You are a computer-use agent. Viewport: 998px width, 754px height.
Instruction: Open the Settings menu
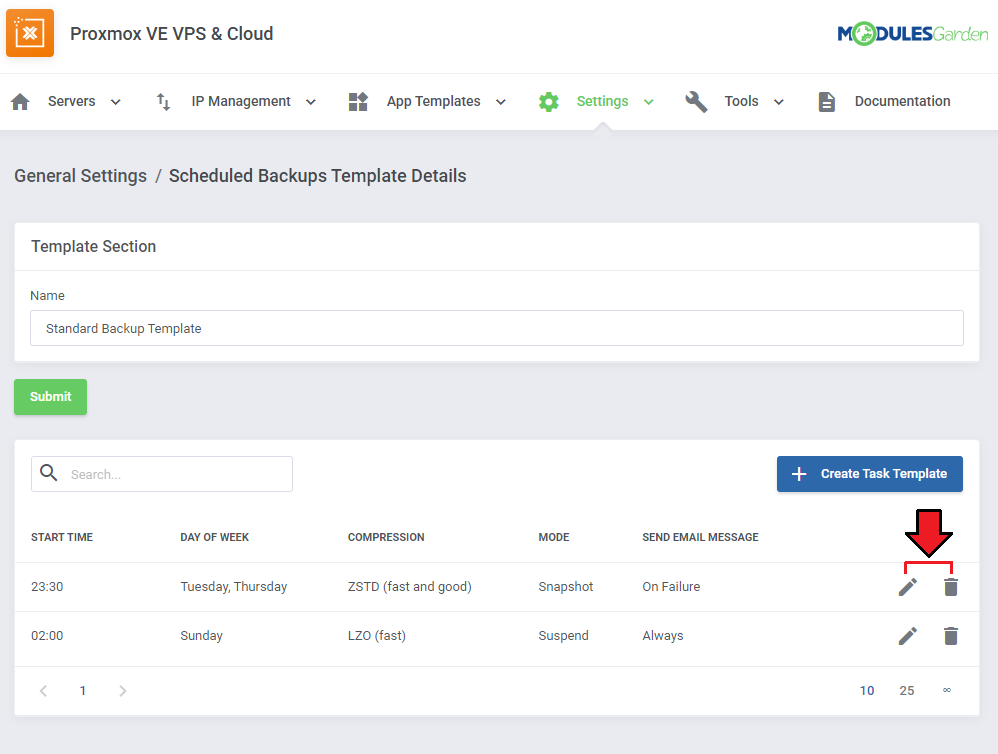tap(602, 101)
